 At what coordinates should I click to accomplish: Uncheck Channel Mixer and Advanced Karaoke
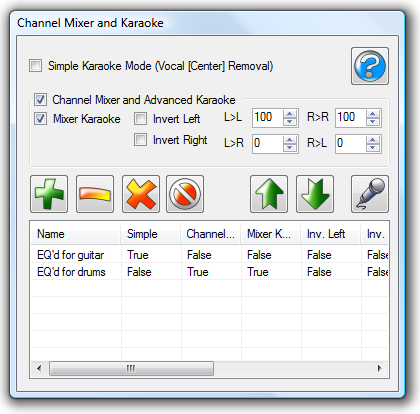point(40,100)
